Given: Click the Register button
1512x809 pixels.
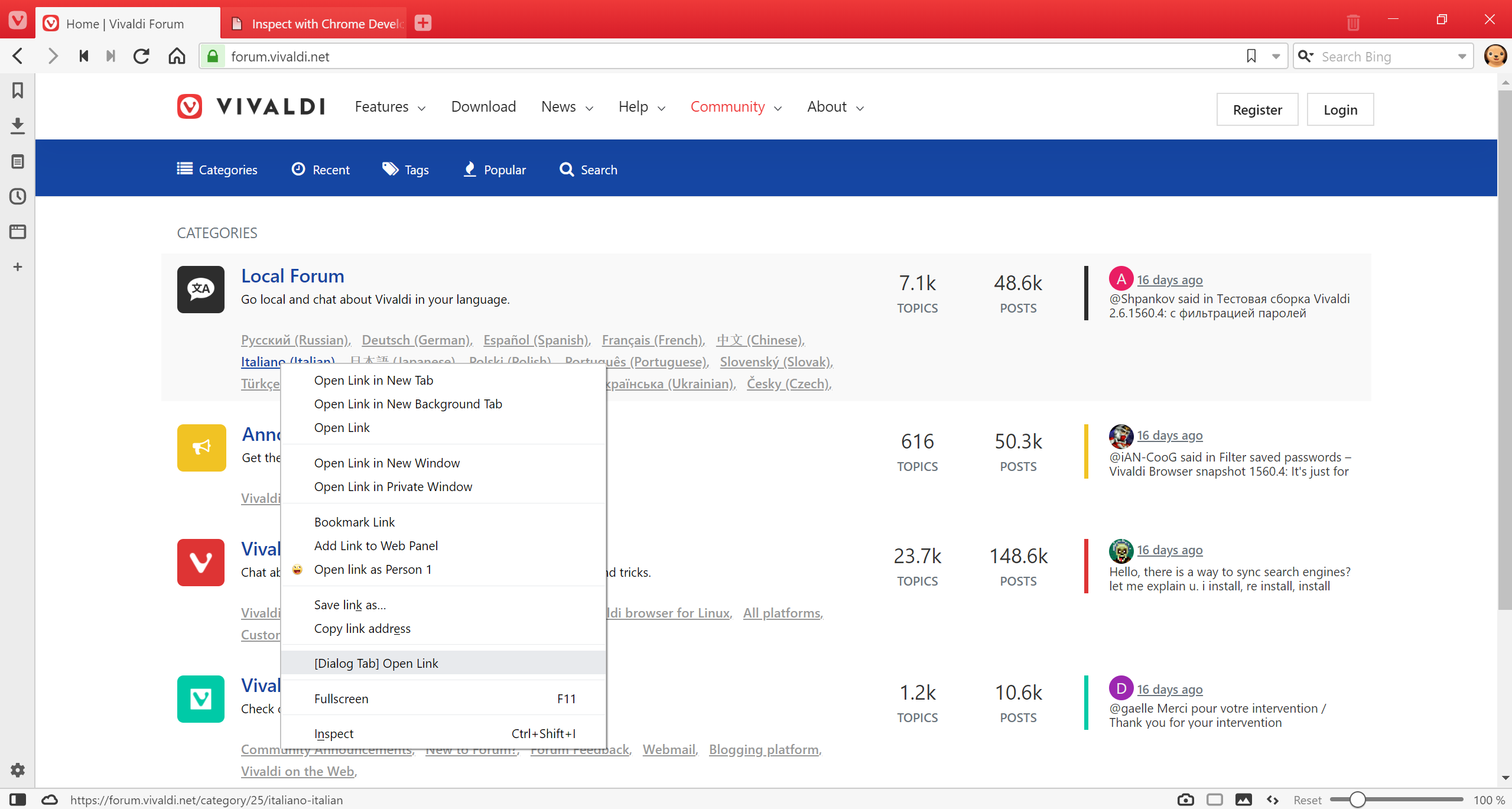Looking at the screenshot, I should 1257,109.
